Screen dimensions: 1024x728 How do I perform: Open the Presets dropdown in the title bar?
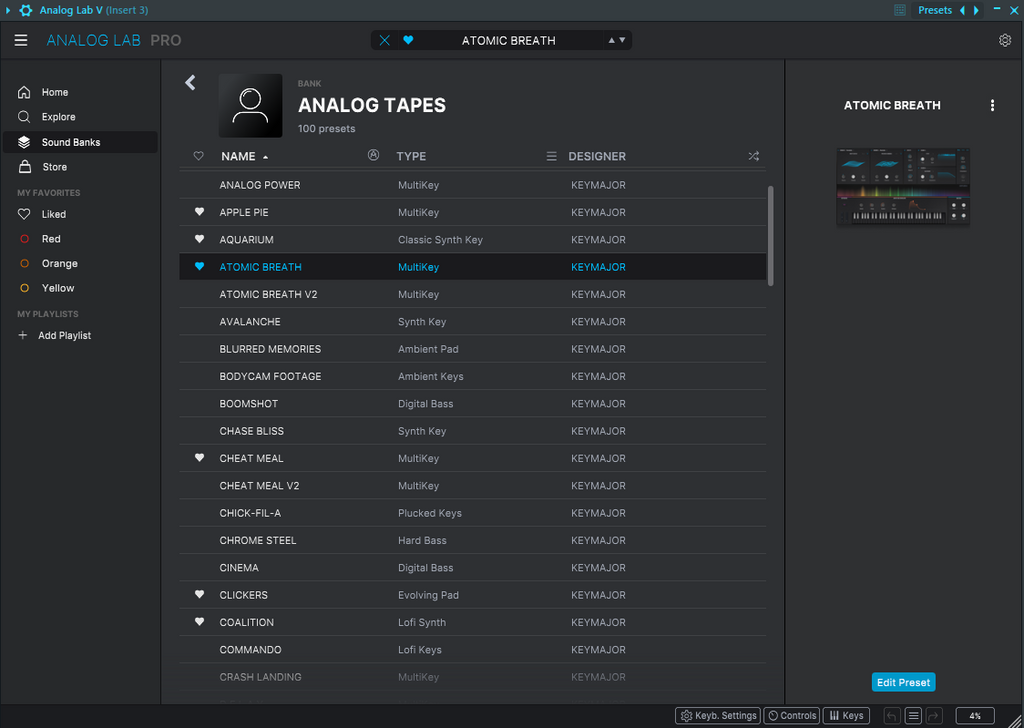[x=935, y=10]
